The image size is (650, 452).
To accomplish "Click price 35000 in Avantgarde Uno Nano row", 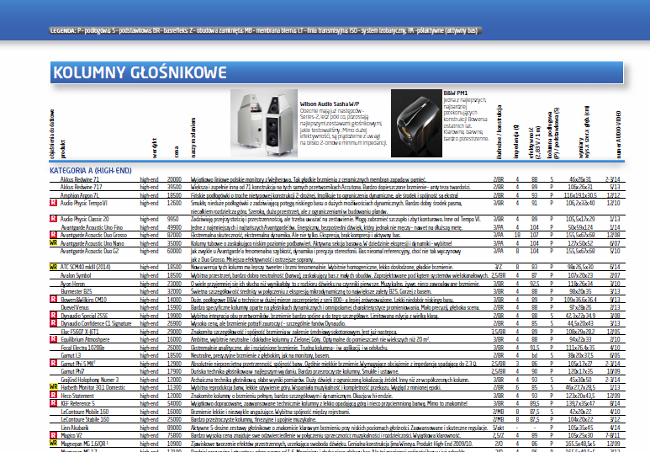I will click(x=175, y=243).
